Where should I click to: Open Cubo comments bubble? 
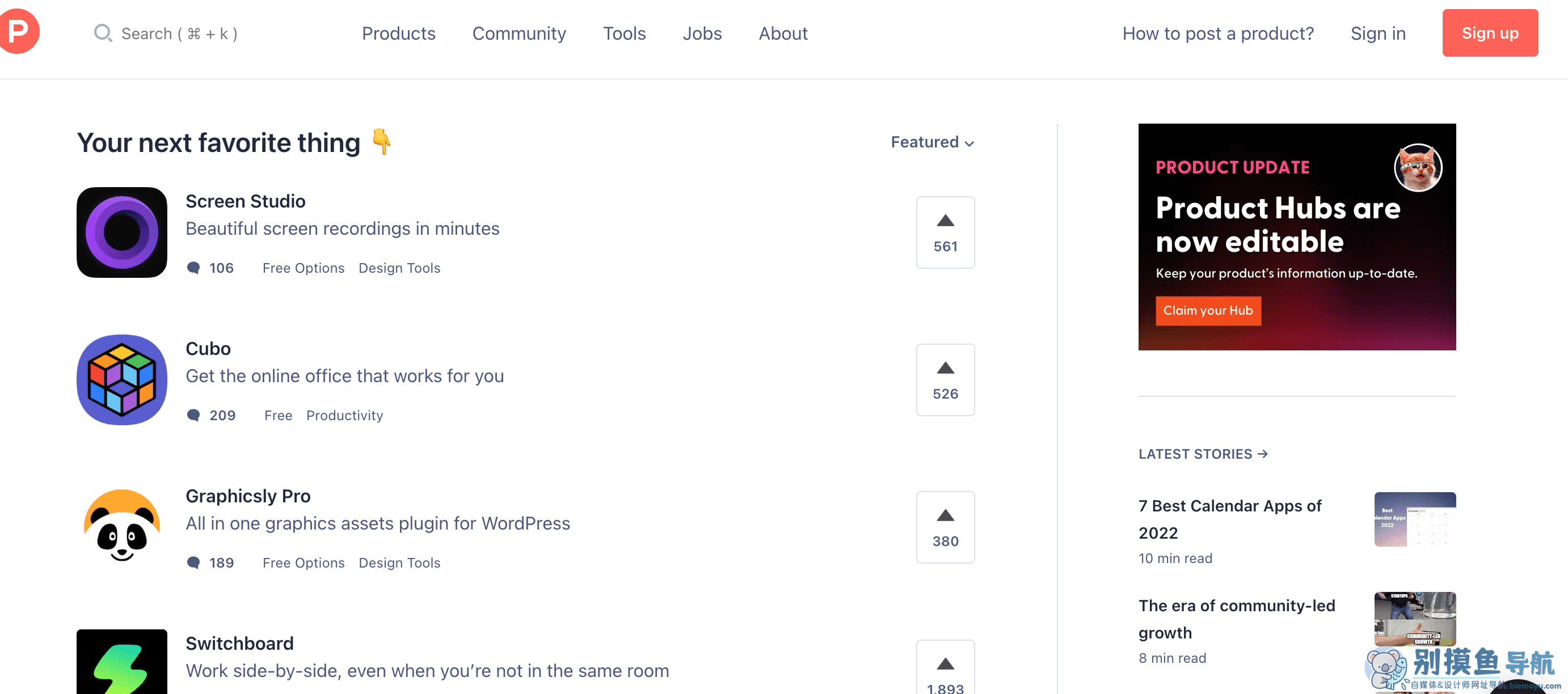pyautogui.click(x=193, y=416)
